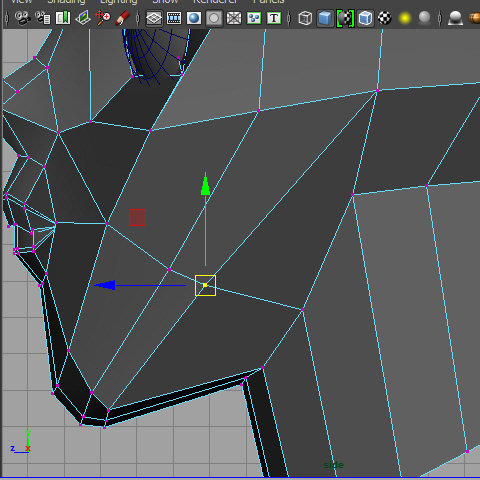Click the green Y-axis move arrow
Screen dimensions: 480x480
(205, 184)
